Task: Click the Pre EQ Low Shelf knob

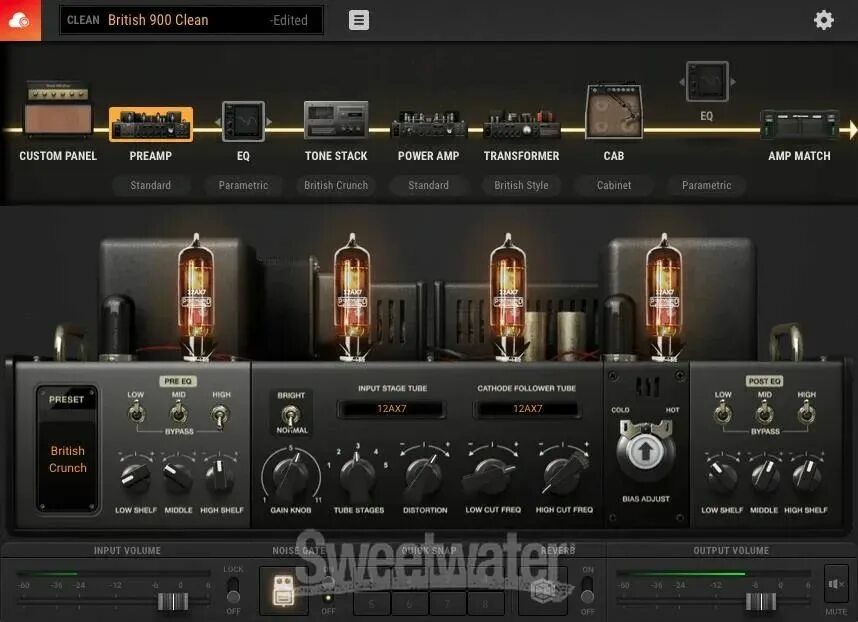Action: point(136,477)
